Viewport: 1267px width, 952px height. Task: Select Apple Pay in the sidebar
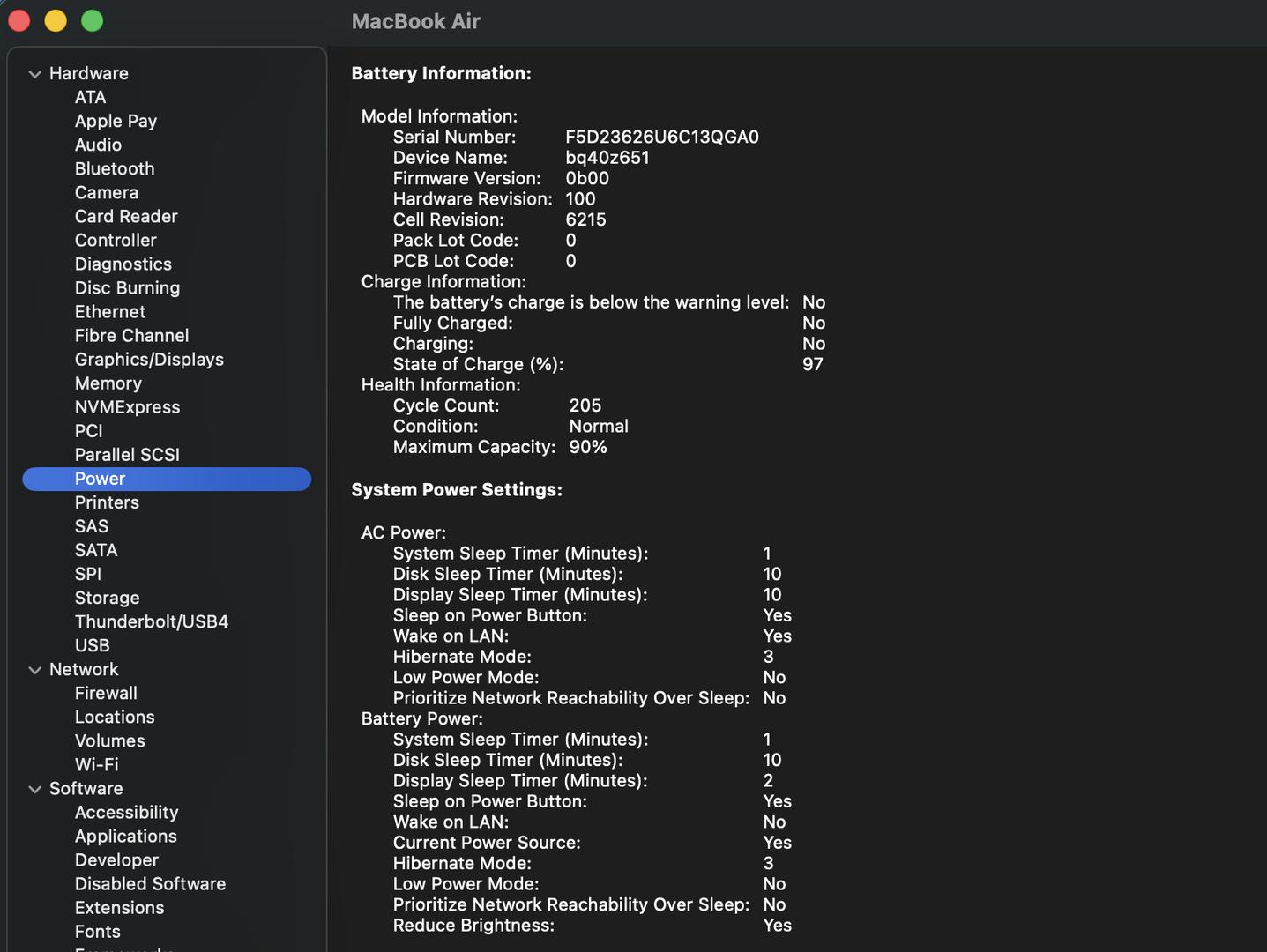click(116, 121)
